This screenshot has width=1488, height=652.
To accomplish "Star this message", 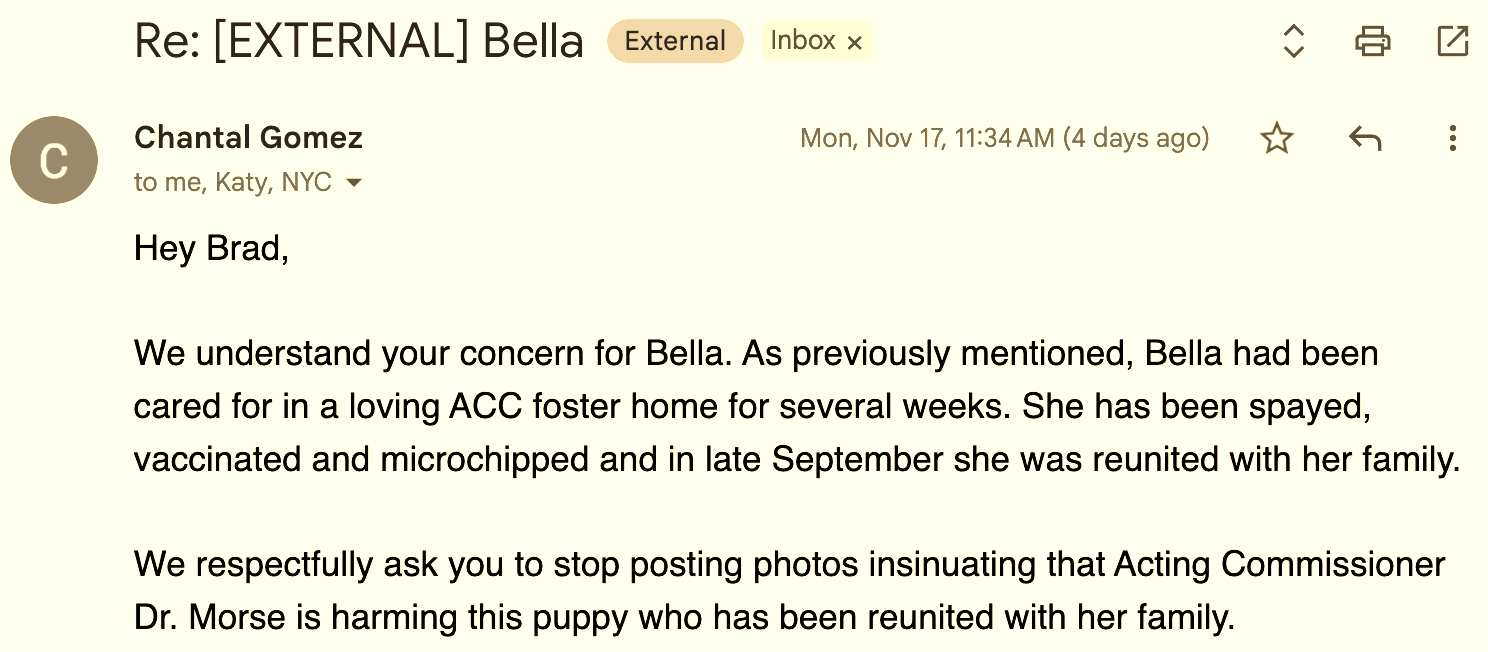I will 1277,138.
